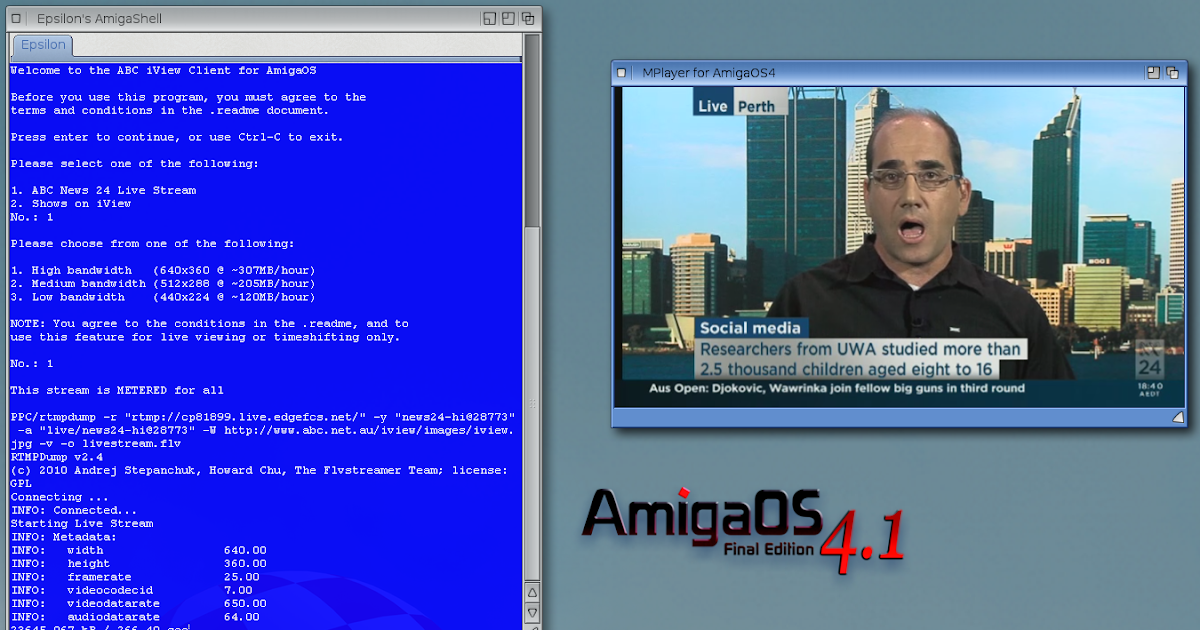Screen dimensions: 1200x630
Task: Click the AmigaShell scroll down arrow
Action: 532,612
